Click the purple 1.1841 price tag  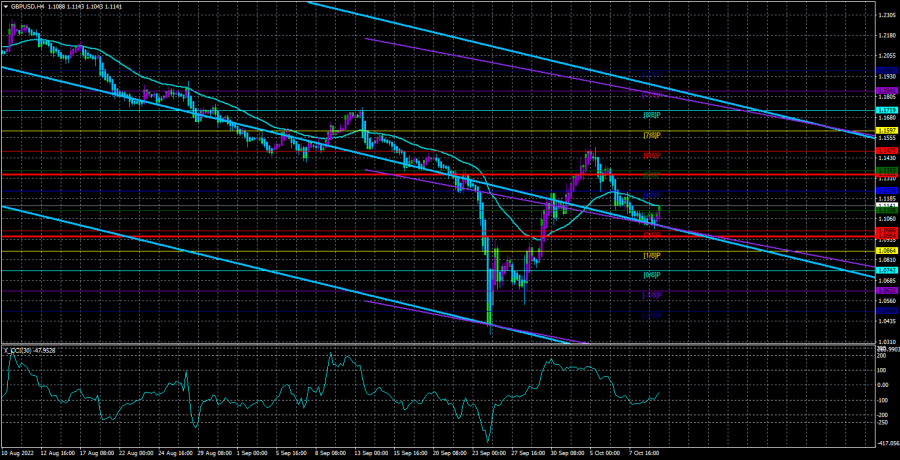(x=885, y=91)
